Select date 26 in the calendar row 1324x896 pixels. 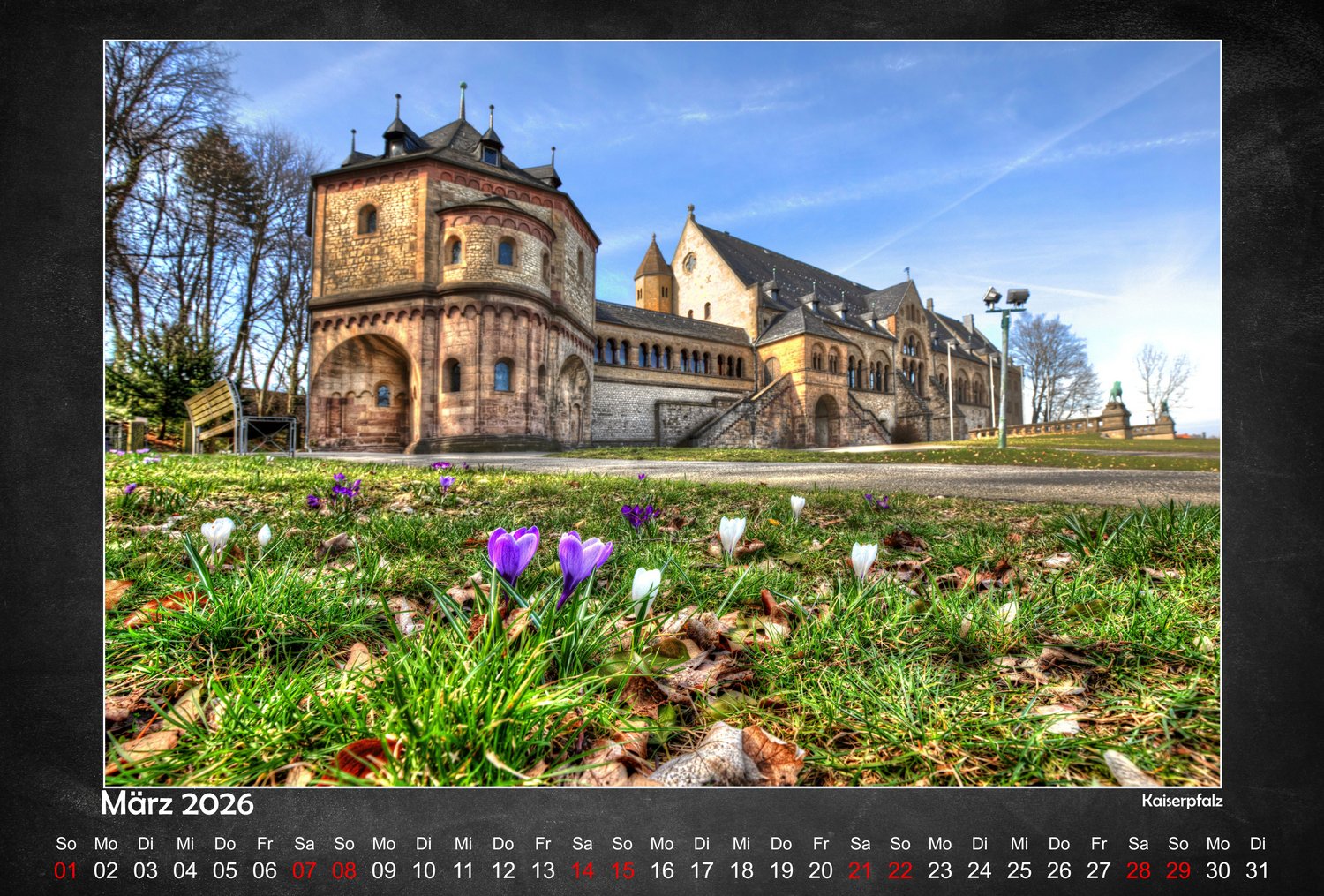pos(1059,870)
